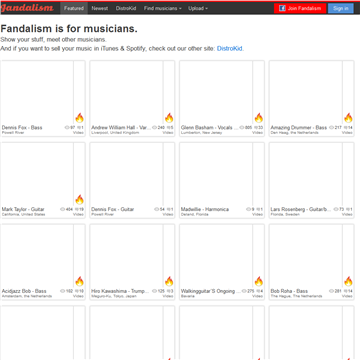Follow the DistroKid link in the intro text
The image size is (360, 360).
pos(230,49)
